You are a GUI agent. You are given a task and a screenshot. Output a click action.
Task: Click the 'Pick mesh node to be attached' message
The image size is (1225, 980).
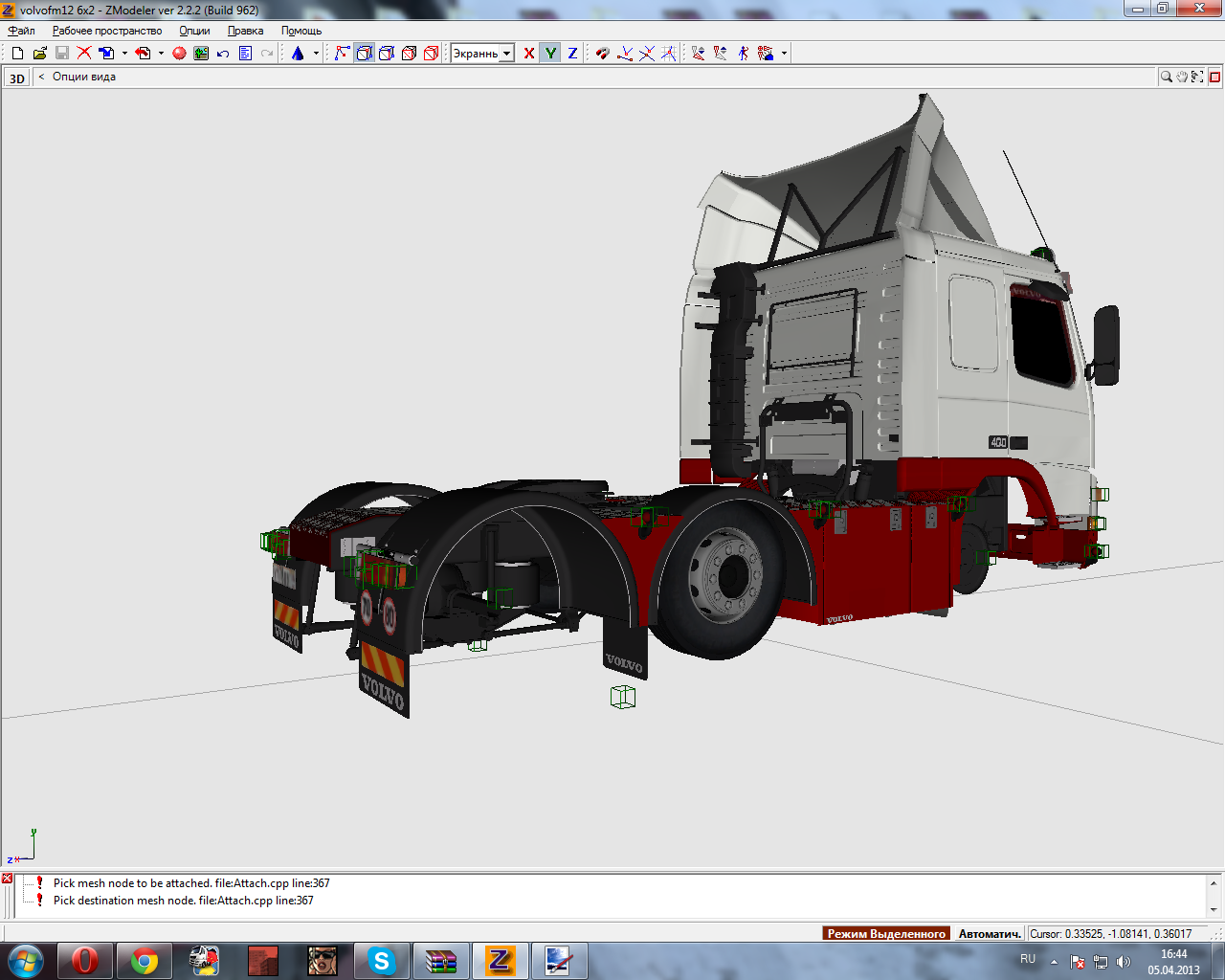pyautogui.click(x=191, y=883)
